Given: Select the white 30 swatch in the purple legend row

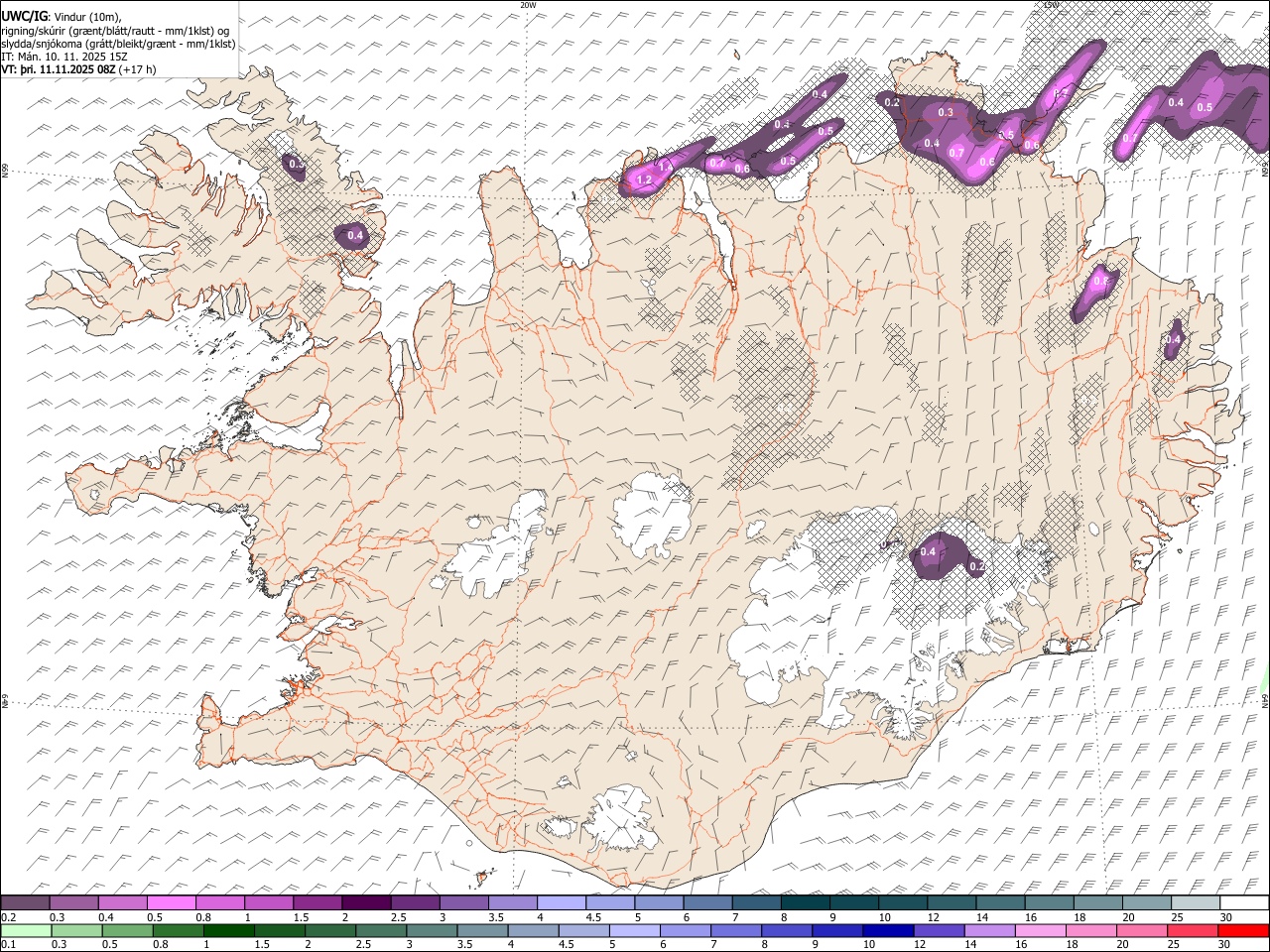Looking at the screenshot, I should tap(1243, 903).
